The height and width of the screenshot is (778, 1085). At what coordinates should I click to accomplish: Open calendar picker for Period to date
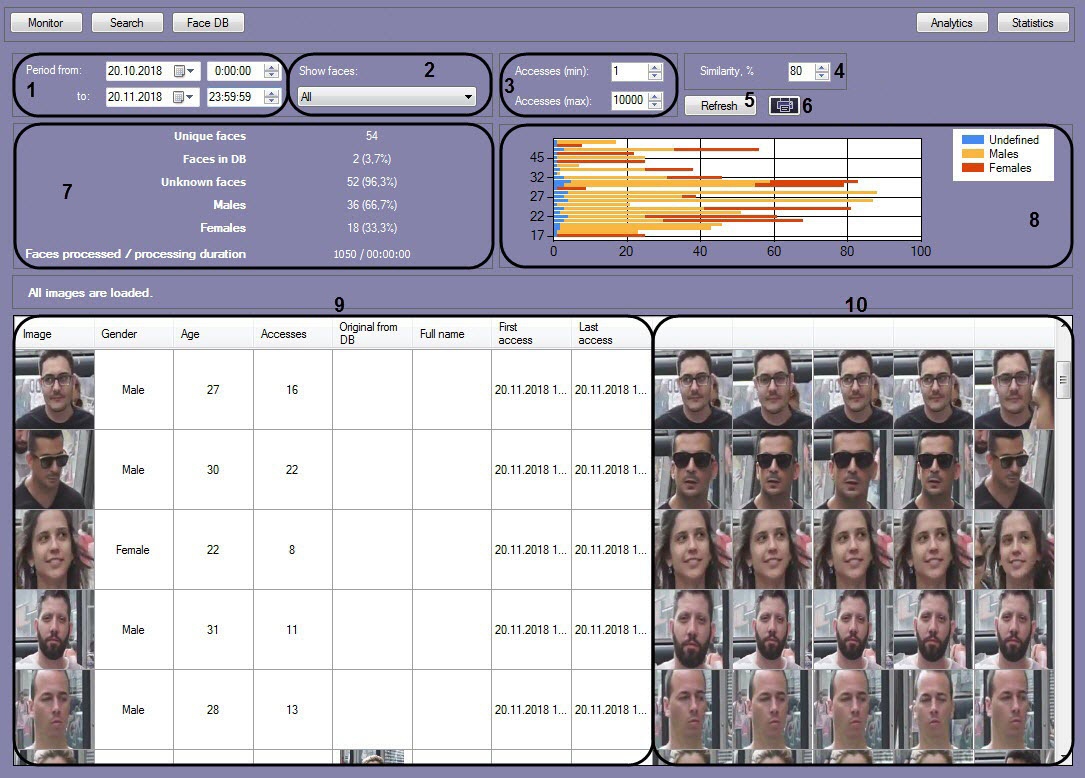click(180, 97)
